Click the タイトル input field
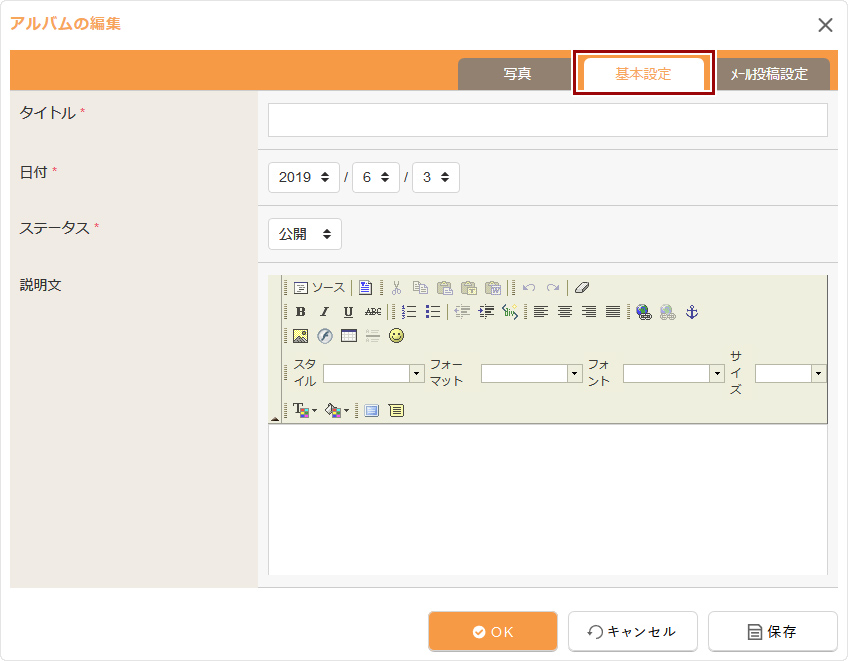The image size is (848, 661). click(548, 120)
